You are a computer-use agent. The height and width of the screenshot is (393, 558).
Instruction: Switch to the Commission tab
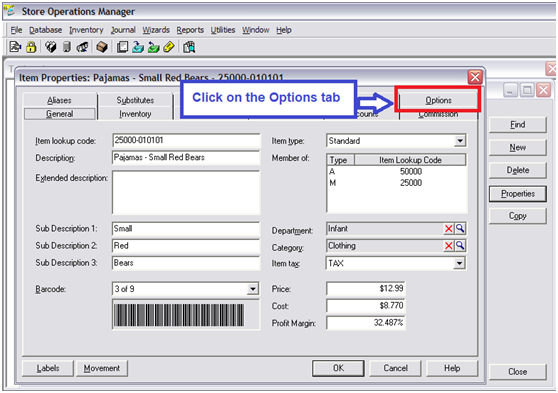click(438, 115)
